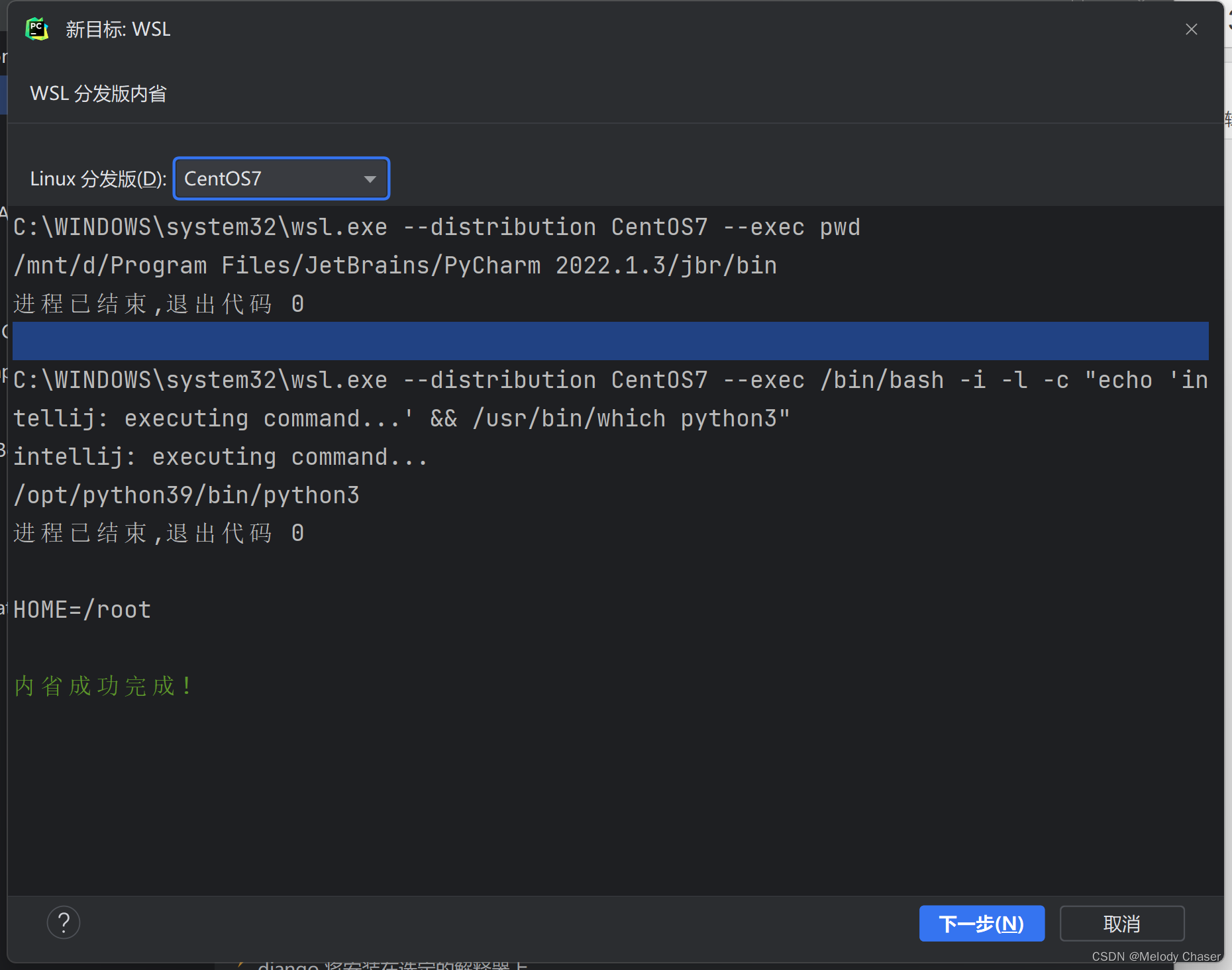The height and width of the screenshot is (970, 1232).
Task: Click the Linux 分发版(D): label
Action: point(98,179)
